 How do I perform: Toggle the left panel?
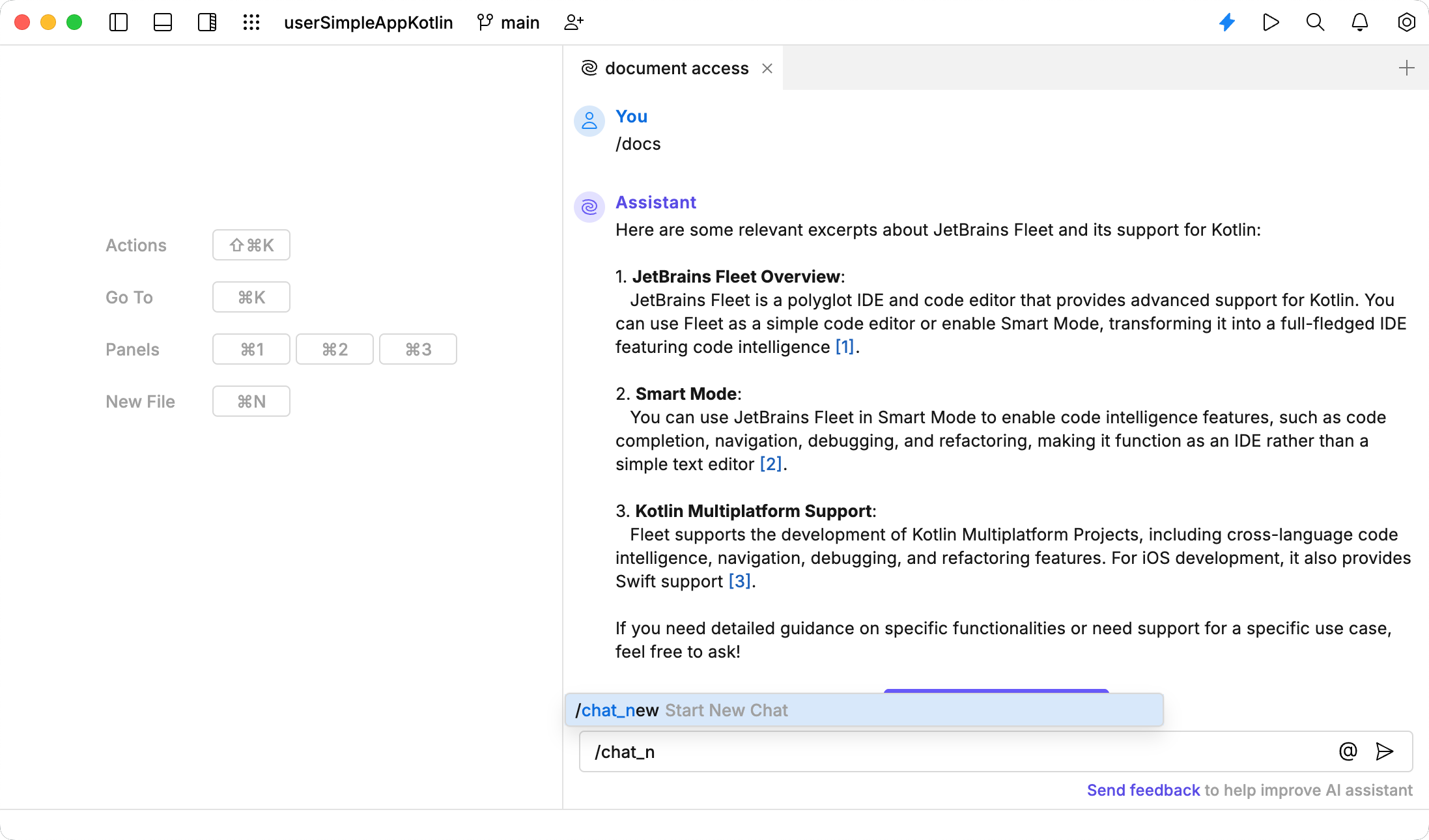pos(119,23)
